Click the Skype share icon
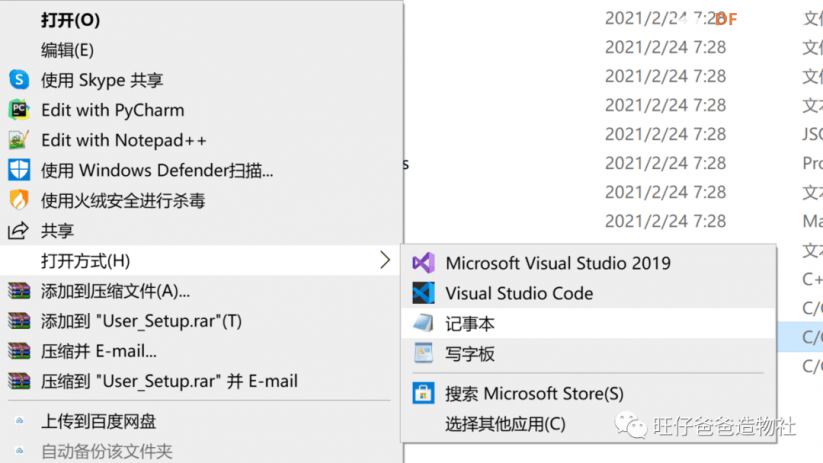 [x=19, y=80]
